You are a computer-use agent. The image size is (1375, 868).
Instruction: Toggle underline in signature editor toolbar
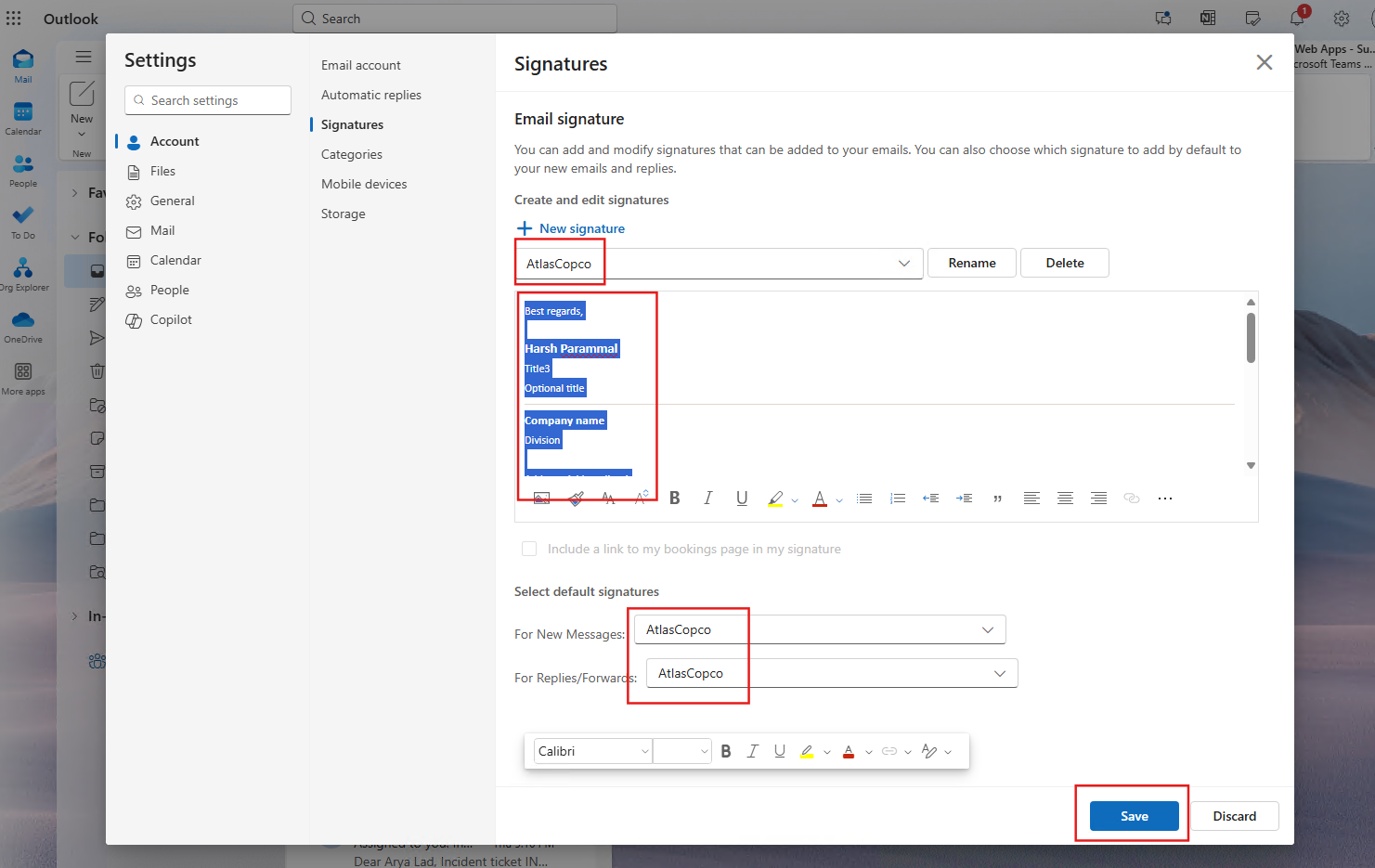tap(742, 499)
